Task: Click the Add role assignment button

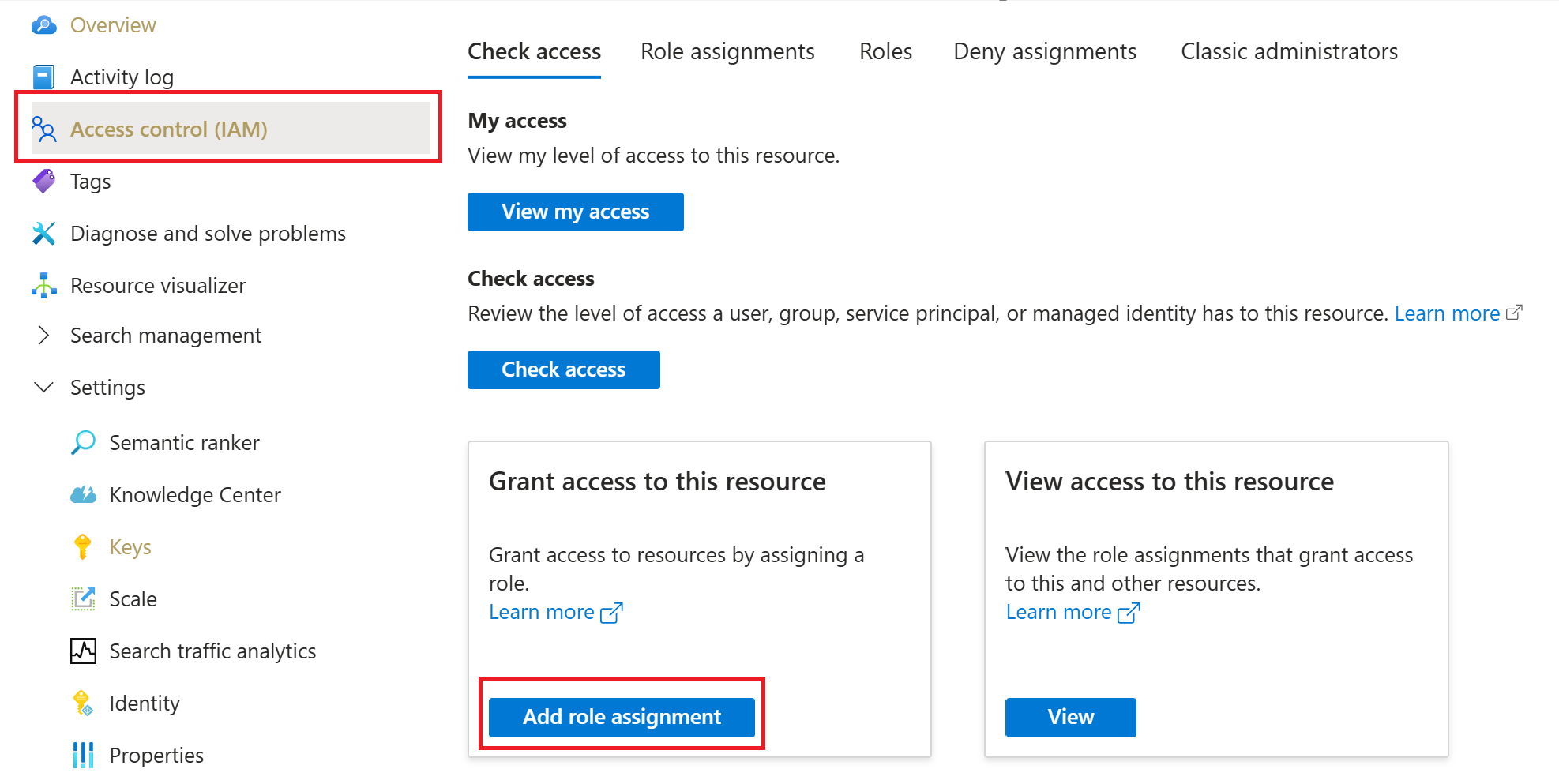Action: tap(622, 717)
